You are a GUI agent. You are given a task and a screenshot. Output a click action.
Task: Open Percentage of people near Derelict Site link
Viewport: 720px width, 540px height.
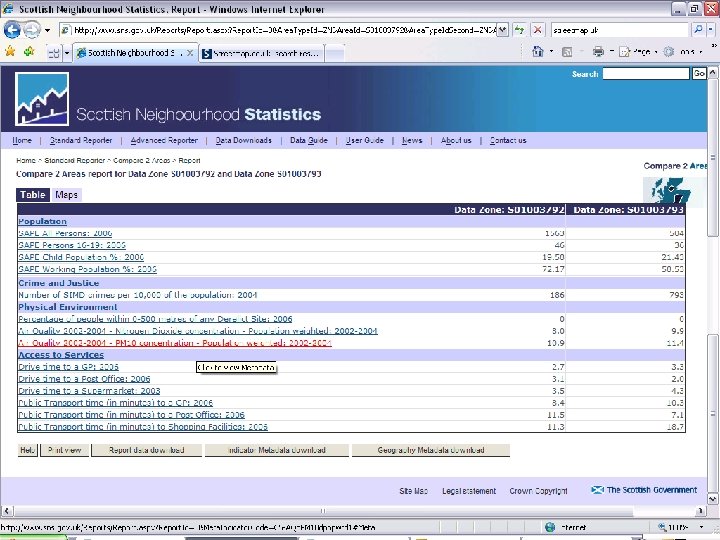155,319
